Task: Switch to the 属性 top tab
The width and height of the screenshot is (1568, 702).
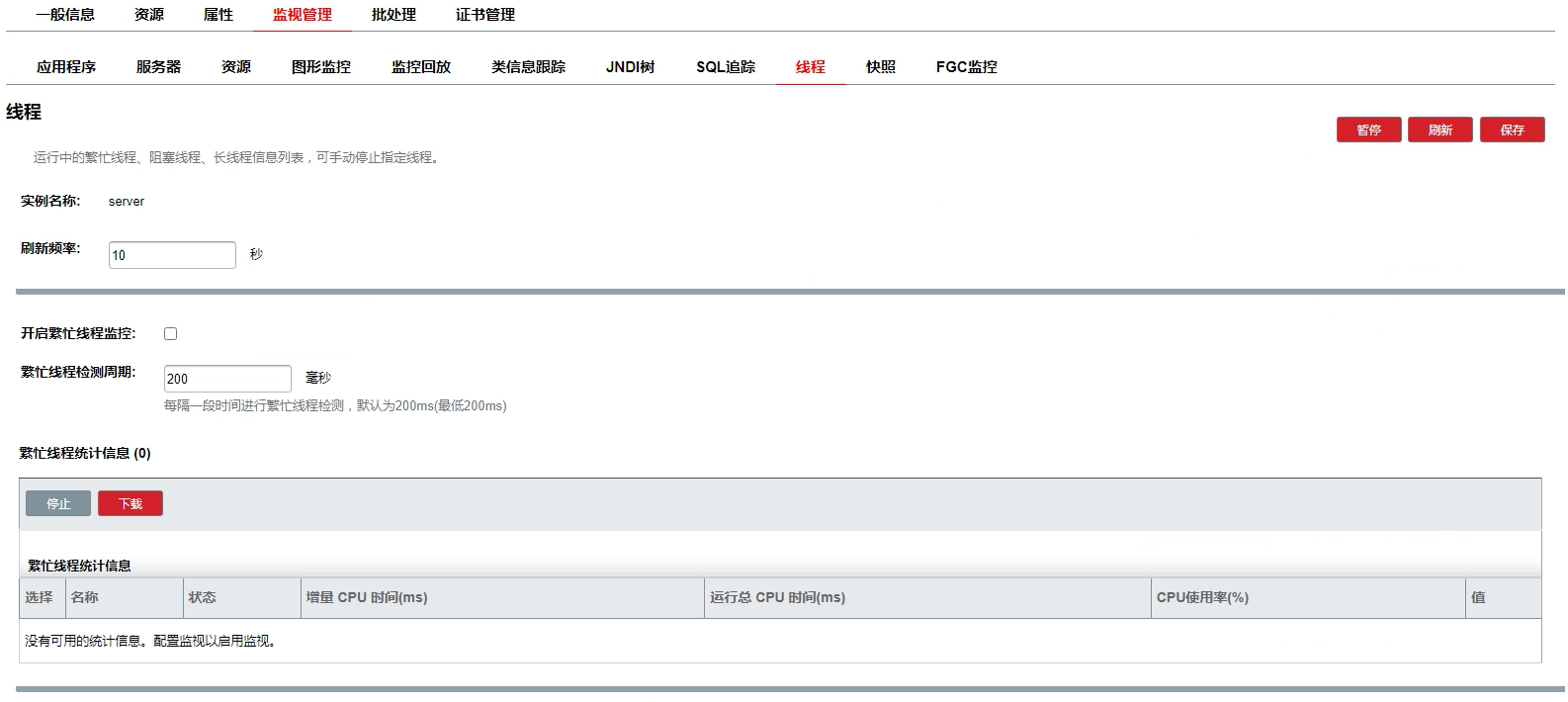Action: tap(218, 15)
